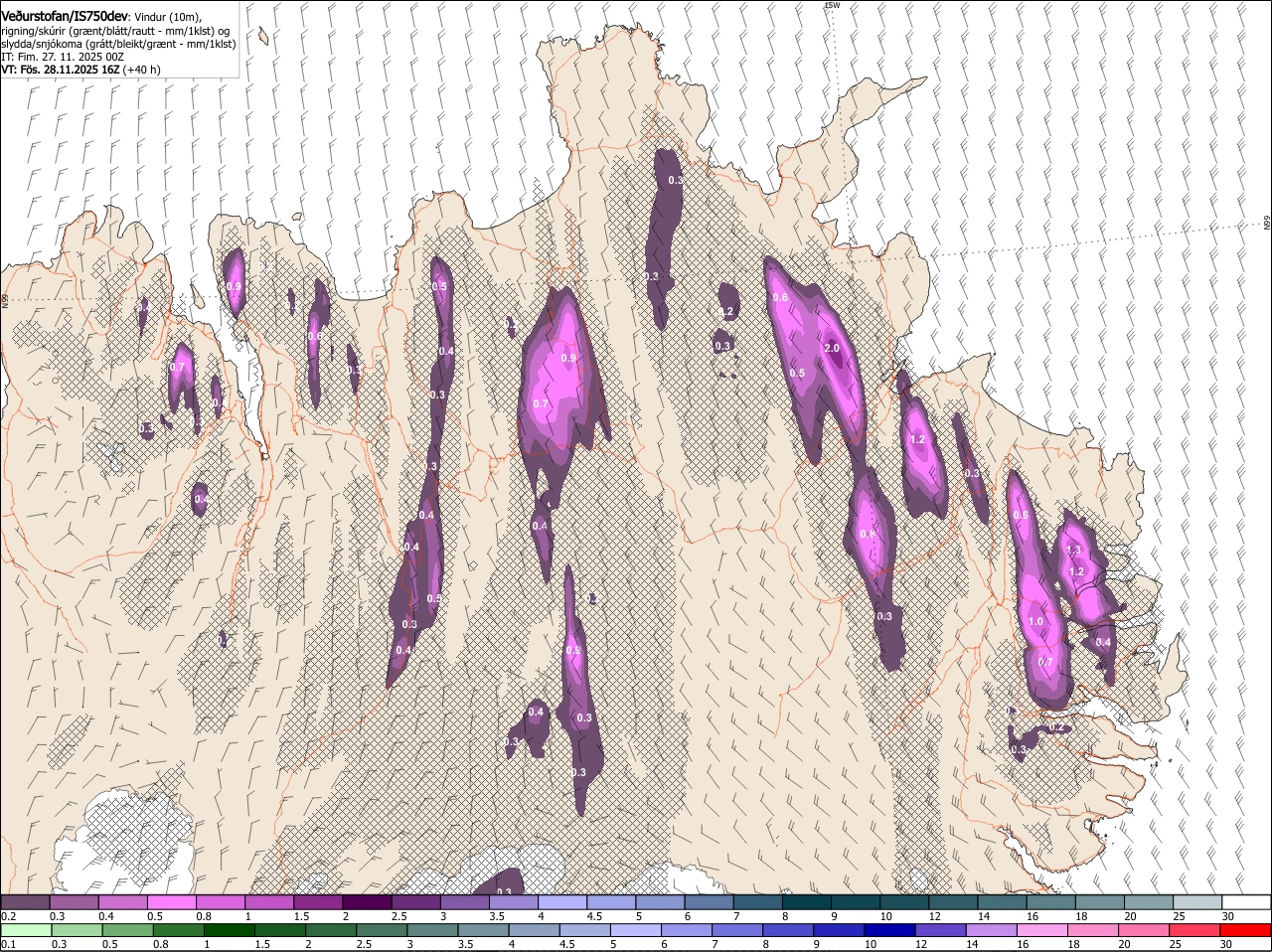Select the 3 swatch in the upper legend row
The height and width of the screenshot is (952, 1272).
coord(465,902)
